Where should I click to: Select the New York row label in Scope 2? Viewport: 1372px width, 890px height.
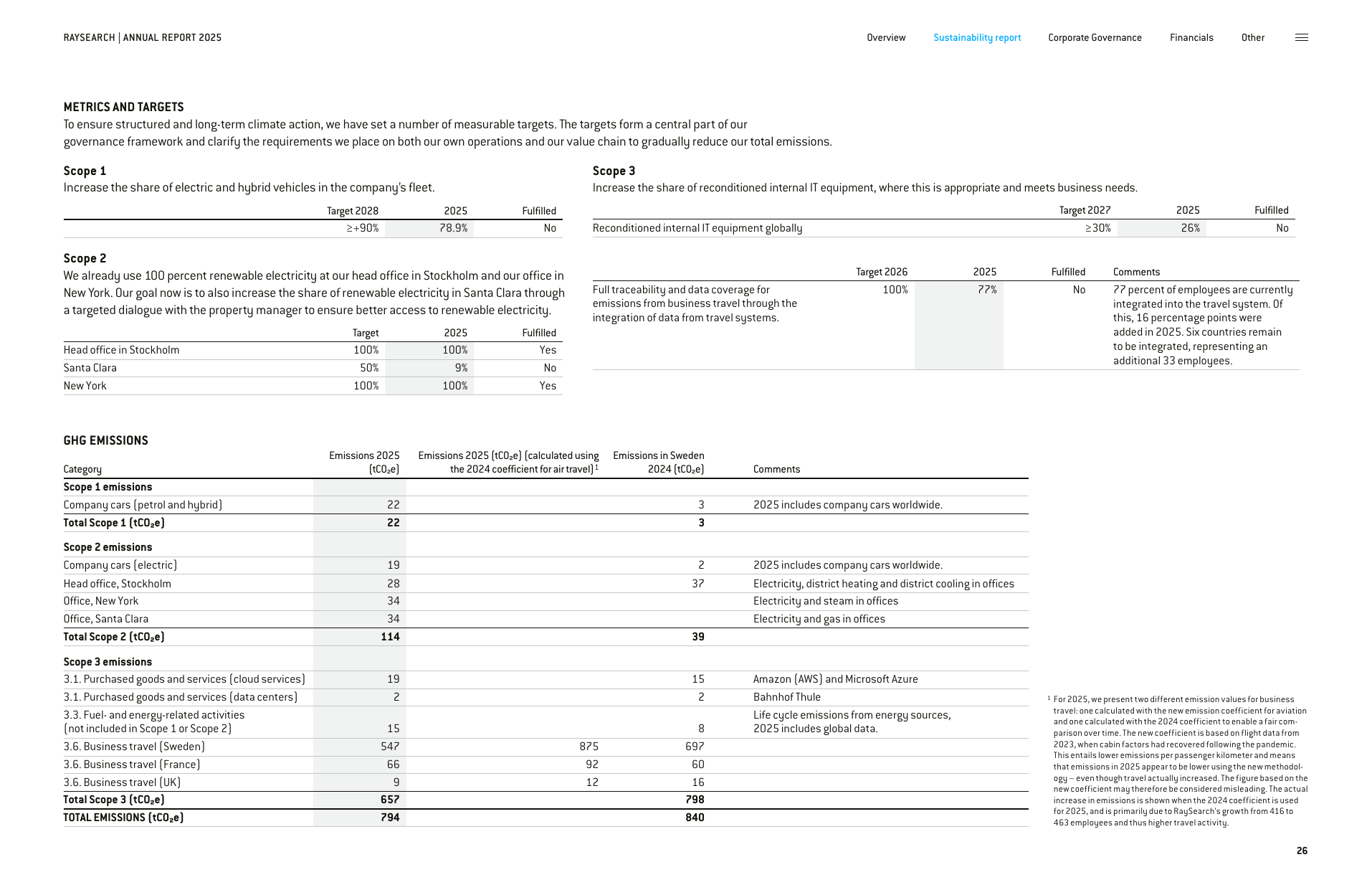coord(85,386)
